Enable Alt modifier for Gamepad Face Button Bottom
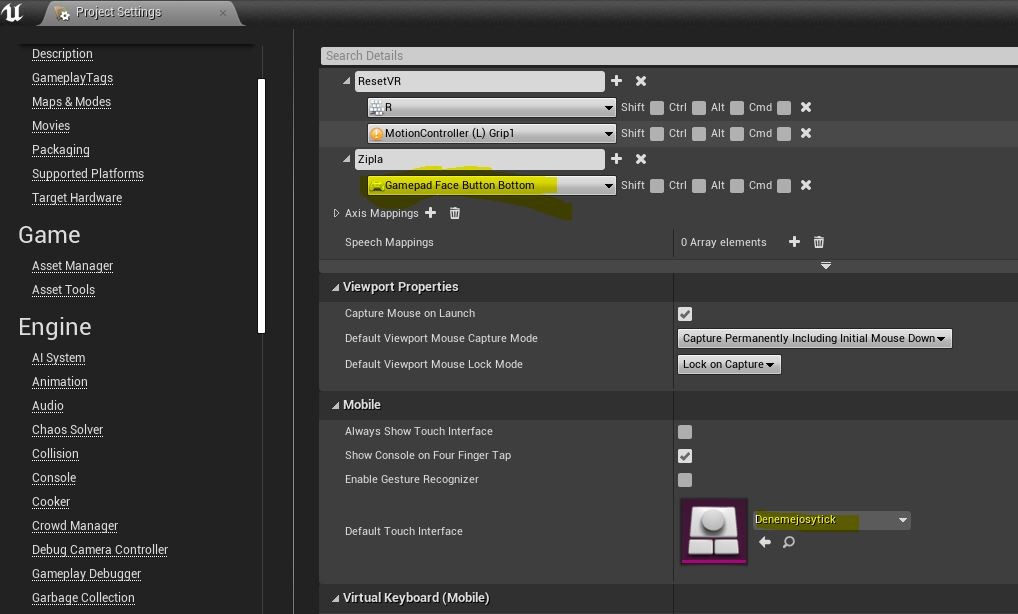1018x614 pixels. [x=737, y=186]
